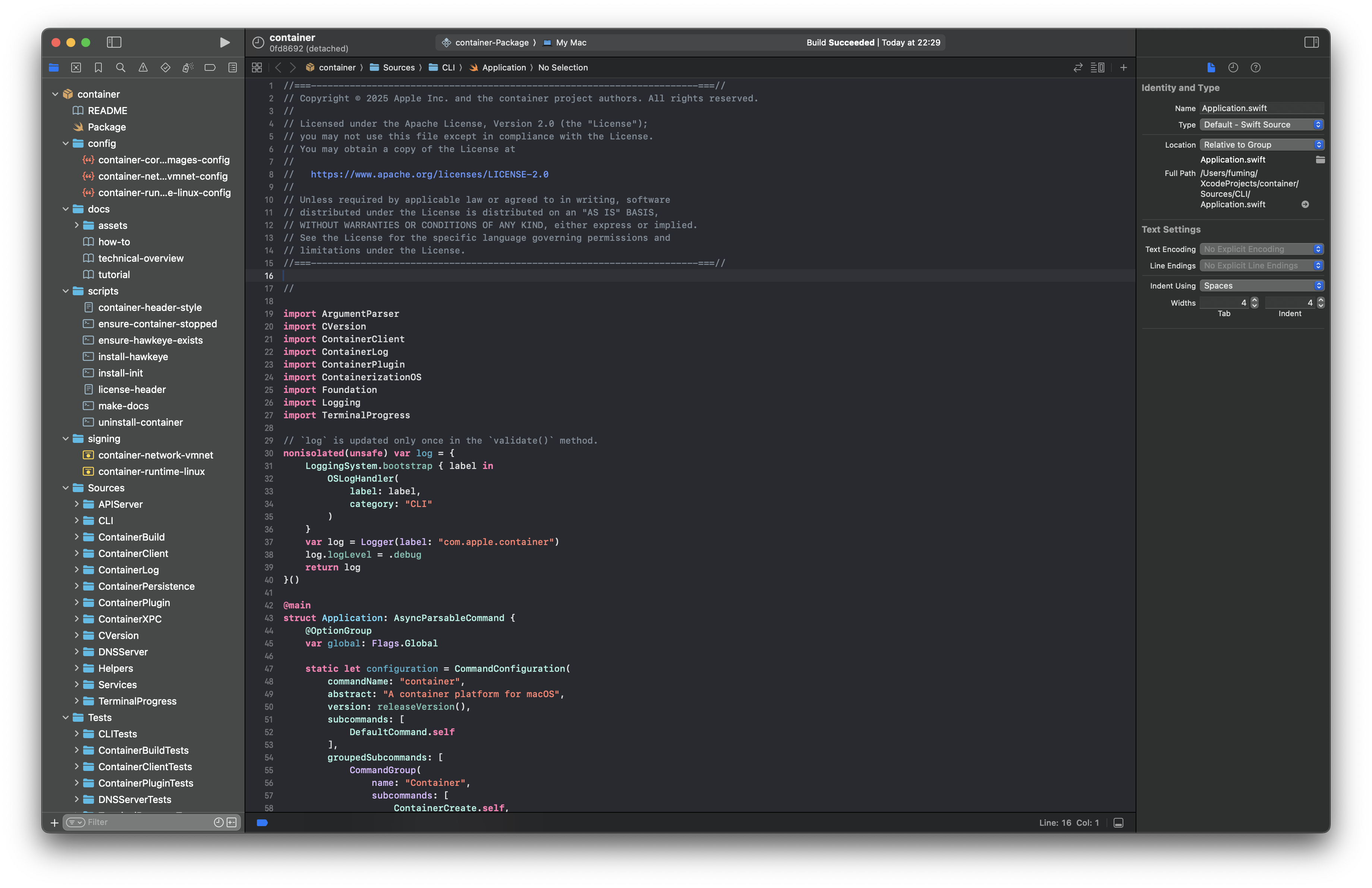
Task: Open the Issue navigator
Action: pos(143,67)
